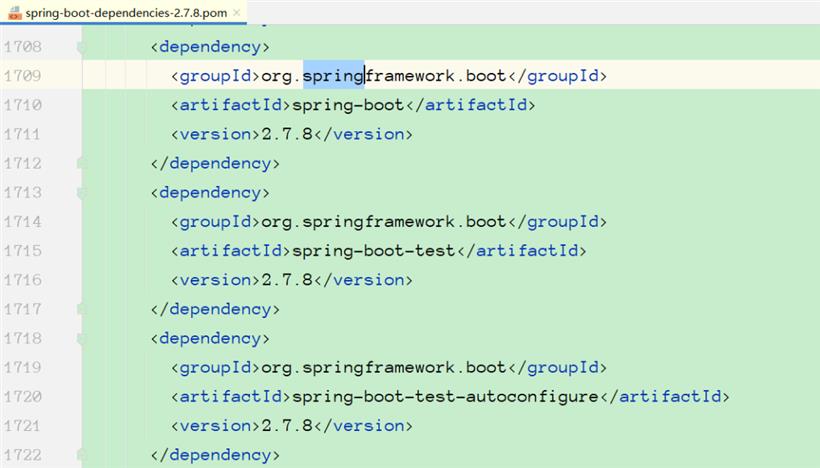Click the closing groupId tag on line 1709

(x=557, y=76)
